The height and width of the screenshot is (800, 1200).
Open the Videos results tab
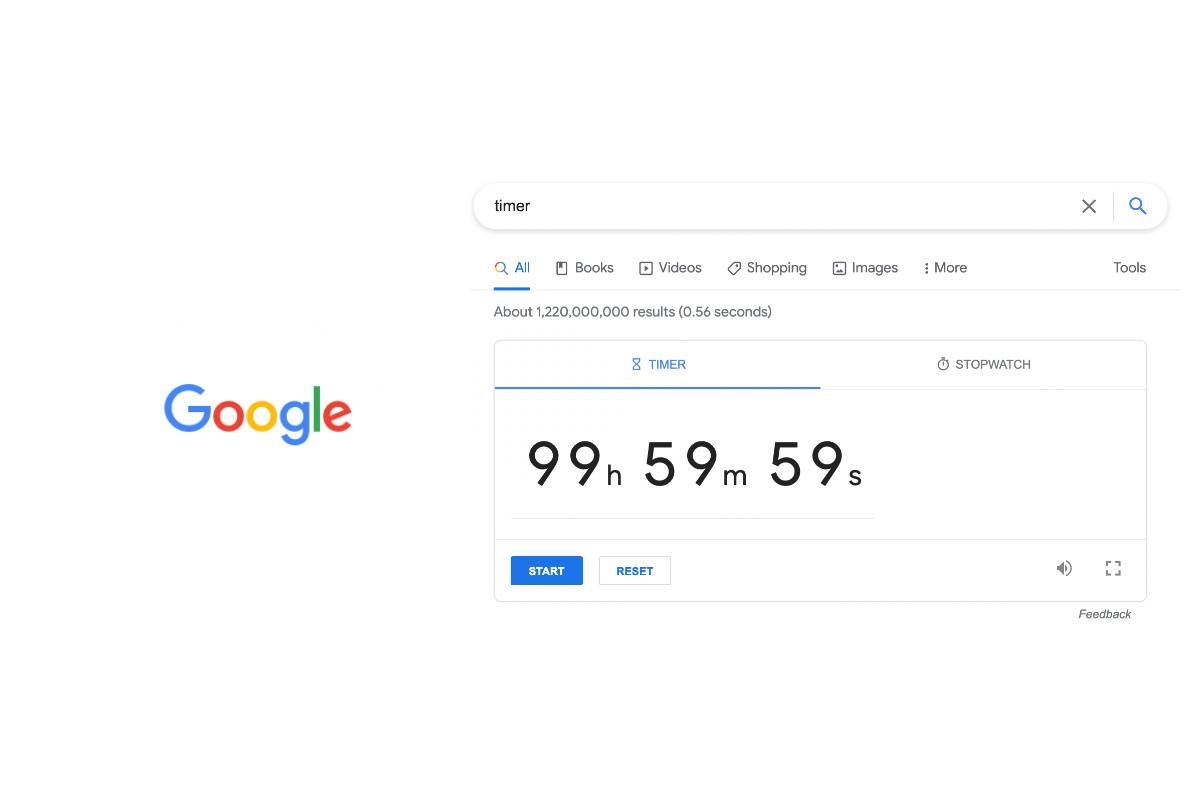[670, 268]
